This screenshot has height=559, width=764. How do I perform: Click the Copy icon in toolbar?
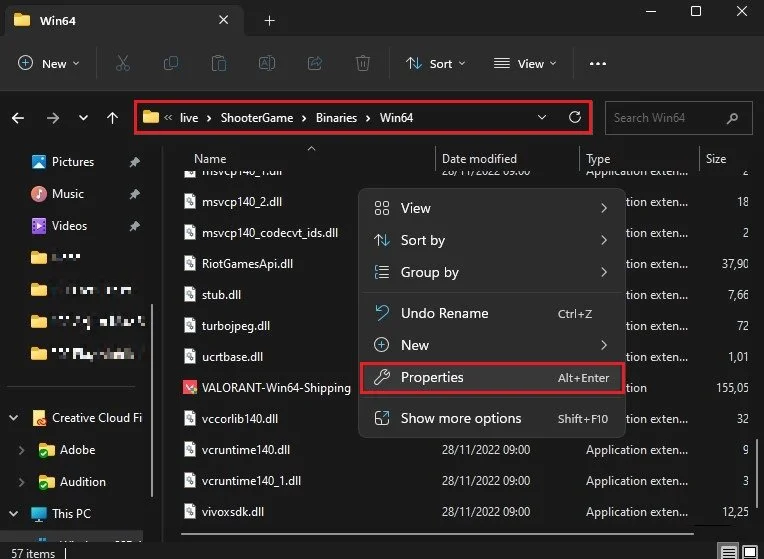pyautogui.click(x=171, y=63)
